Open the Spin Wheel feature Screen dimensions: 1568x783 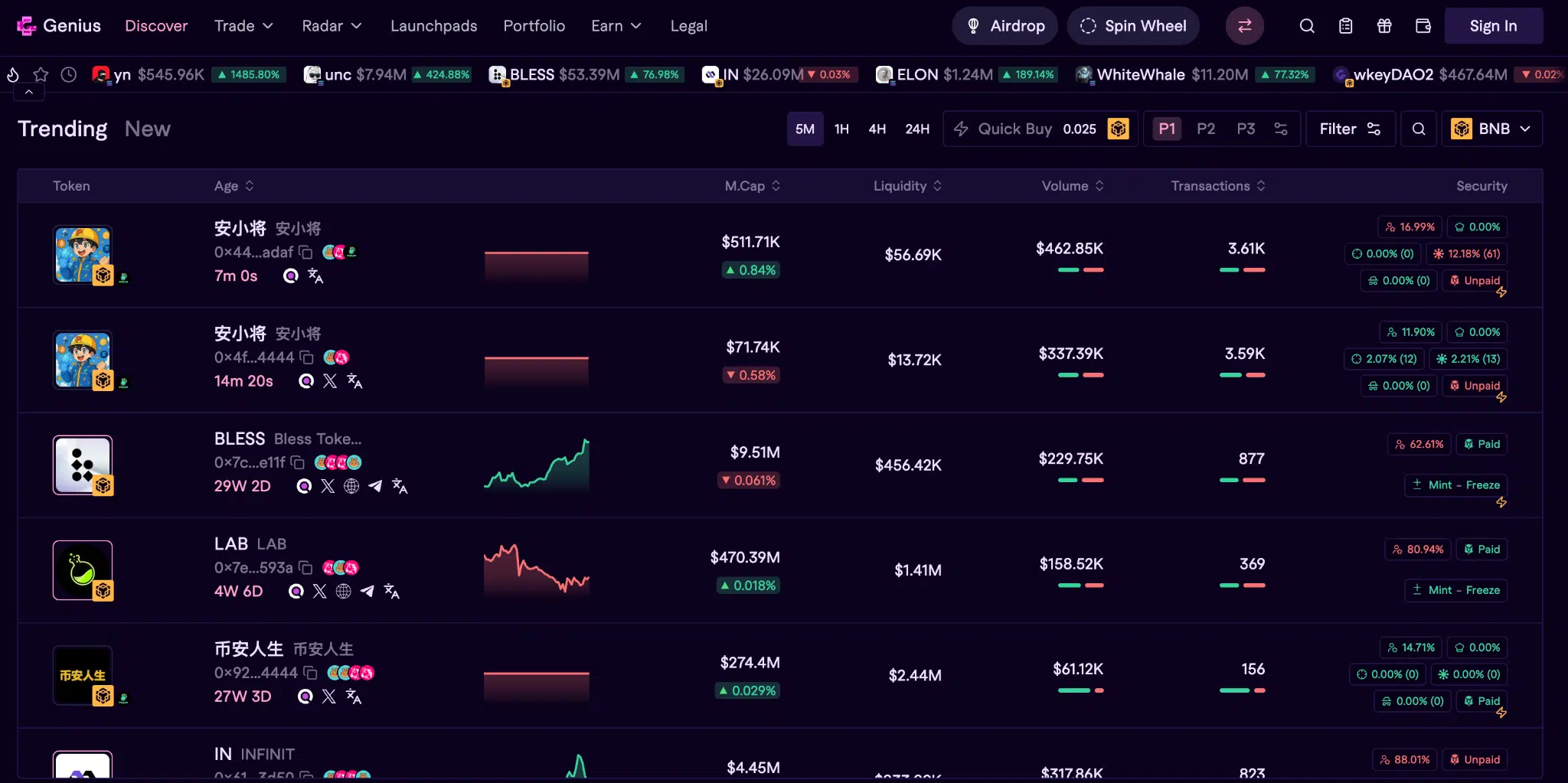(1133, 25)
